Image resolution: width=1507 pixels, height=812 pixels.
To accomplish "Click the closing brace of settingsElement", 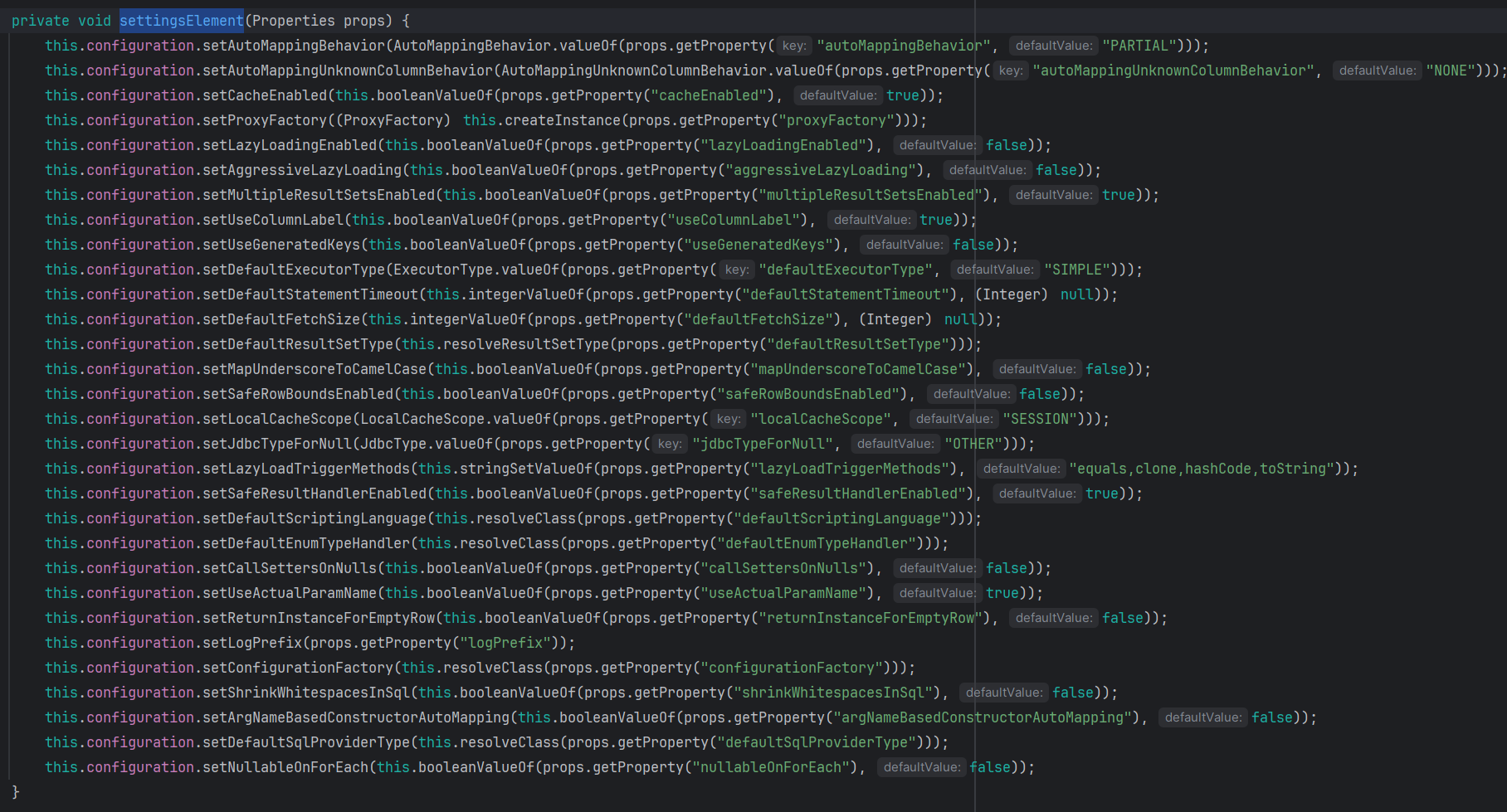I will coord(16,792).
